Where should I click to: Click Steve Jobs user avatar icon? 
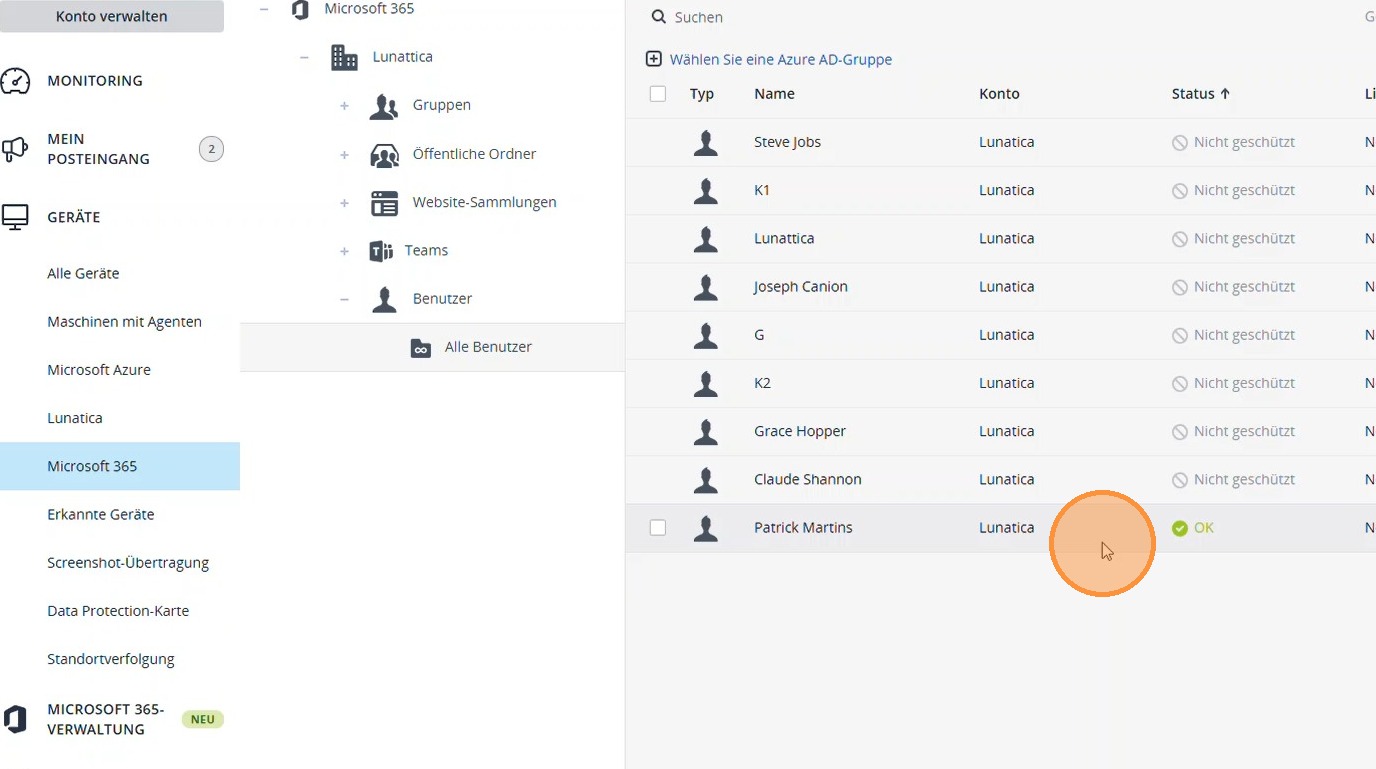pos(706,142)
